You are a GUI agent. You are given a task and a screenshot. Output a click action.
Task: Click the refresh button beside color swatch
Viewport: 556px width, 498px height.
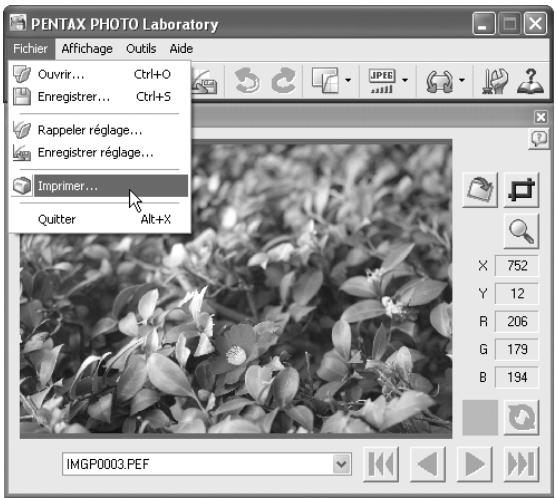click(521, 418)
